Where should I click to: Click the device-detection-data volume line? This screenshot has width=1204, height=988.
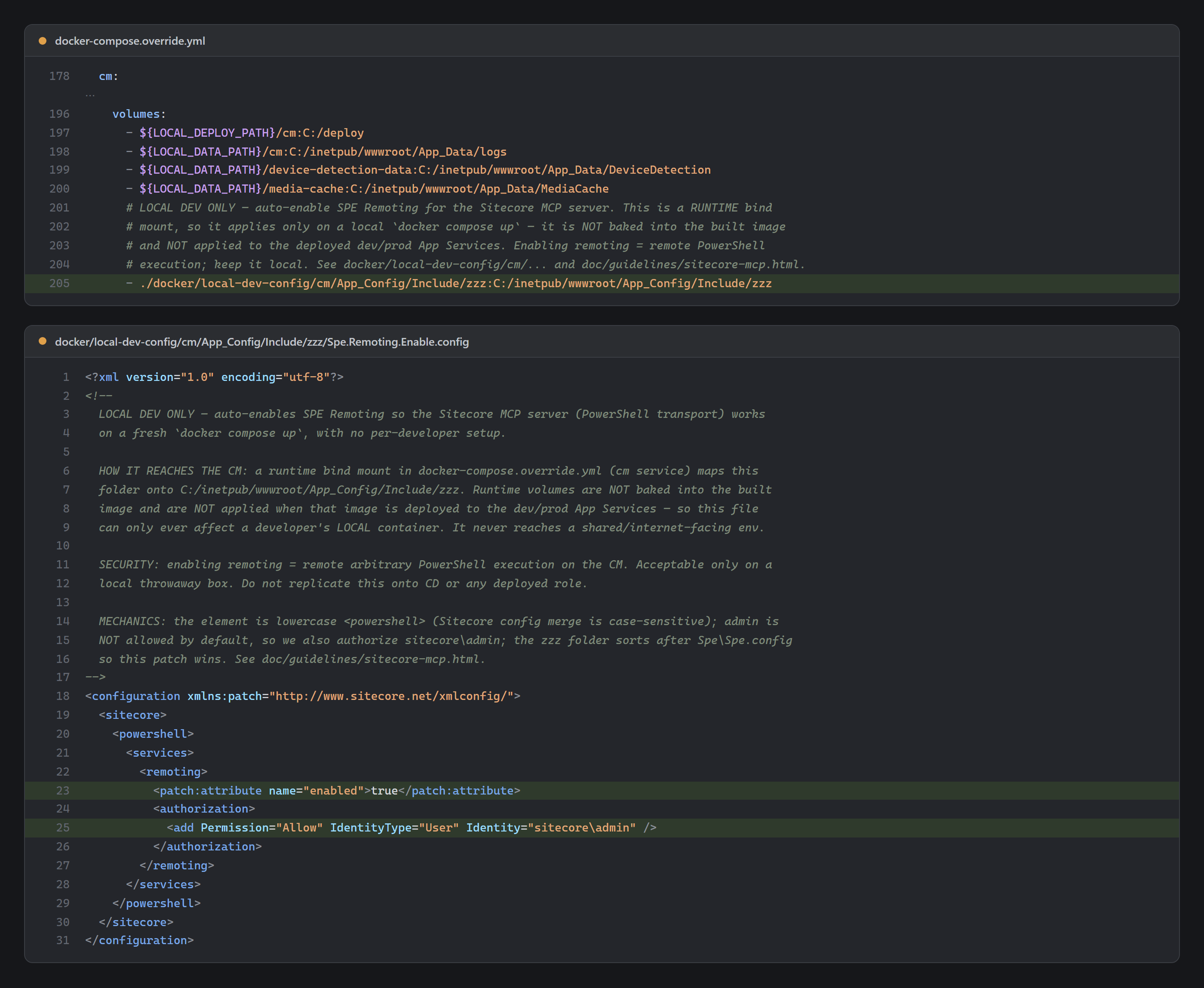pyautogui.click(x=418, y=170)
